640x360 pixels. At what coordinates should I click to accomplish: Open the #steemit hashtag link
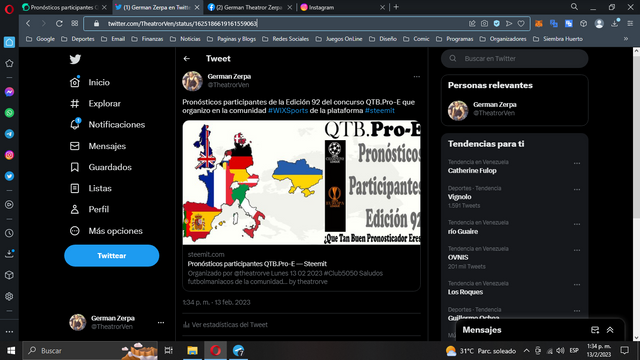click(380, 111)
